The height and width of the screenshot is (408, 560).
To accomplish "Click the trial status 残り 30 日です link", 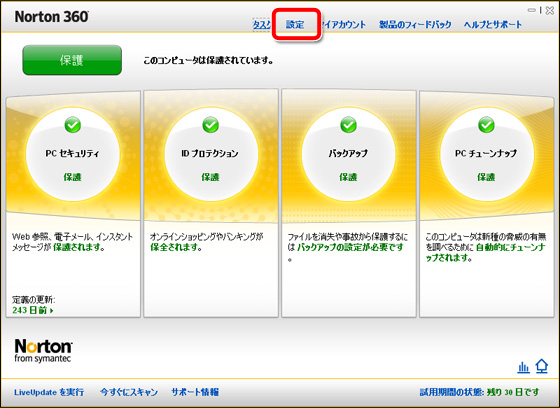I will [x=513, y=392].
